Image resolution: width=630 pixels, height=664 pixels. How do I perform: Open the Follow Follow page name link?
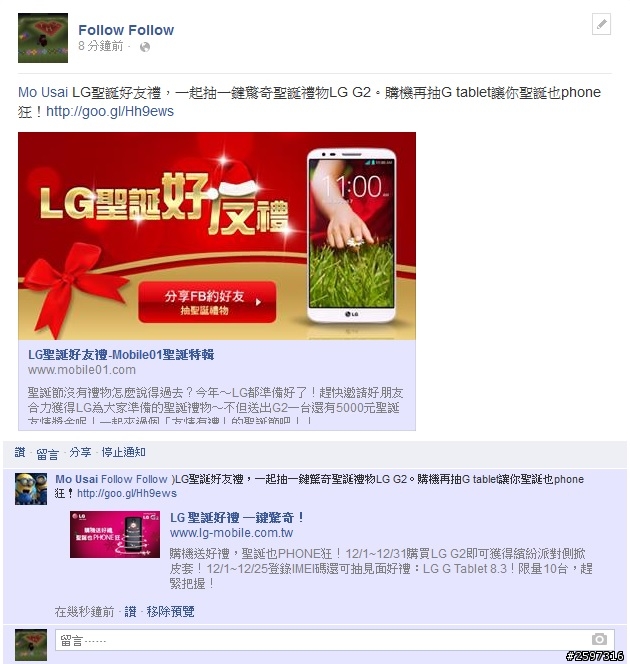(126, 30)
